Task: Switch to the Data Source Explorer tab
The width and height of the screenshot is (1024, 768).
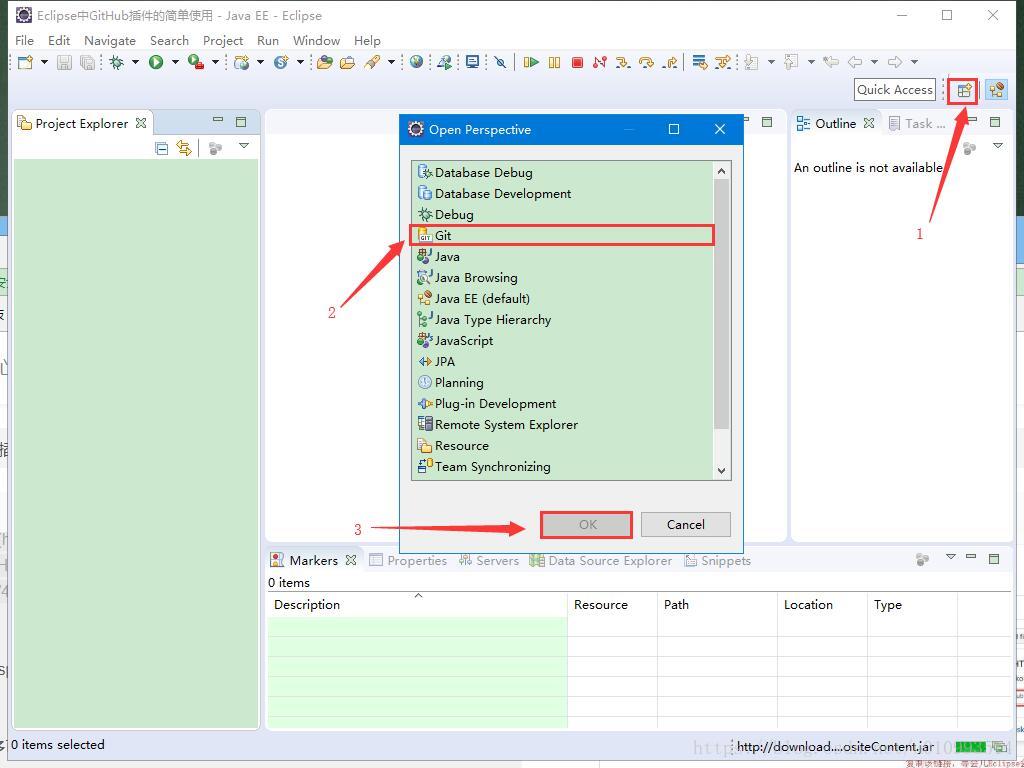Action: point(601,560)
